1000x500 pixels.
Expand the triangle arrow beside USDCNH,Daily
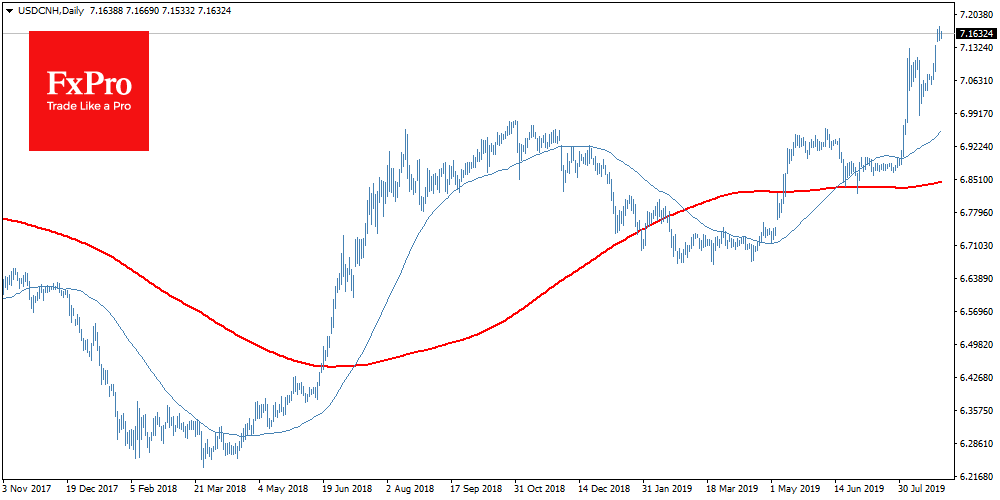coord(8,8)
